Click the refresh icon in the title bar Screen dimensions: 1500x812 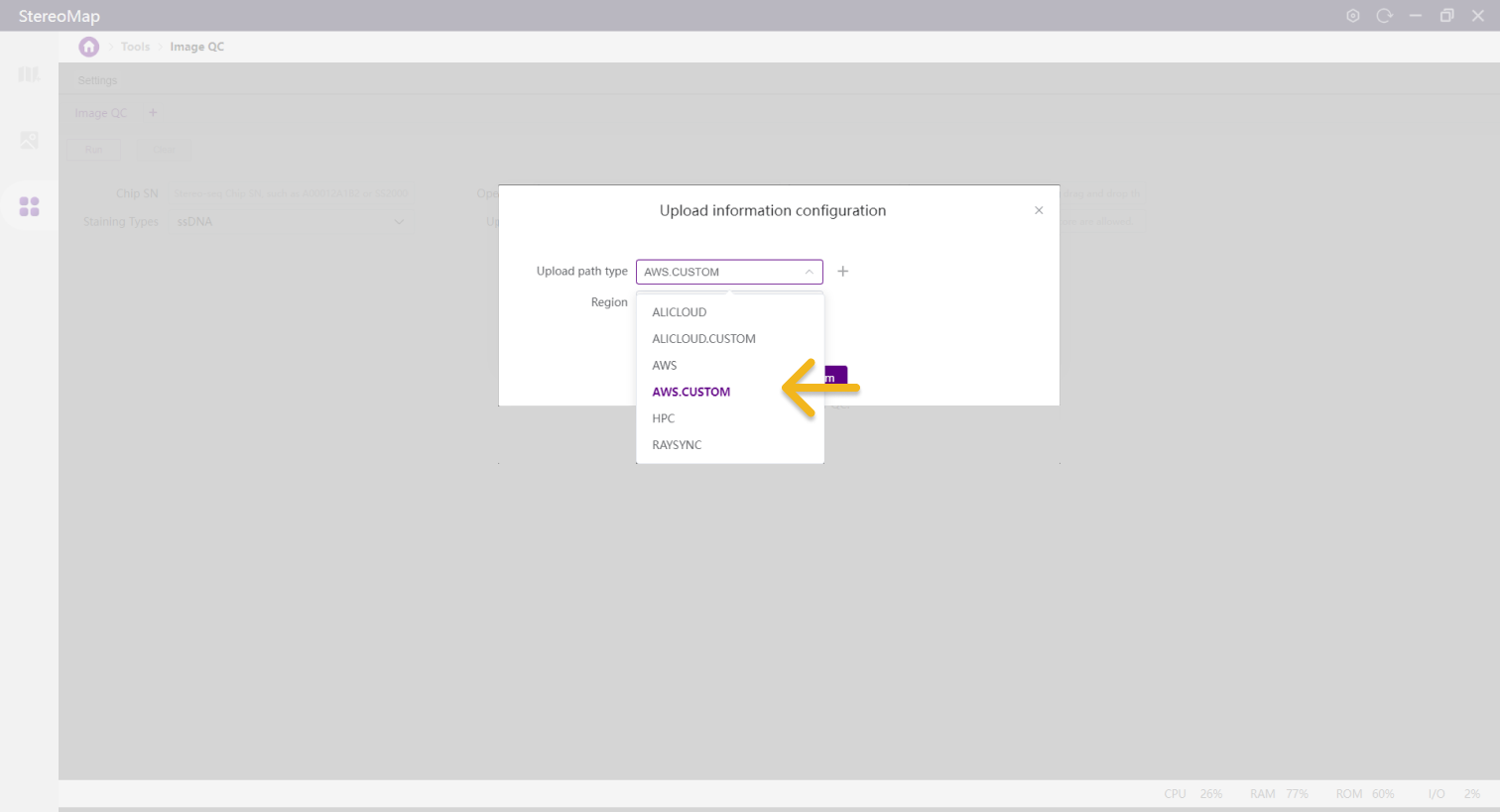(1384, 16)
